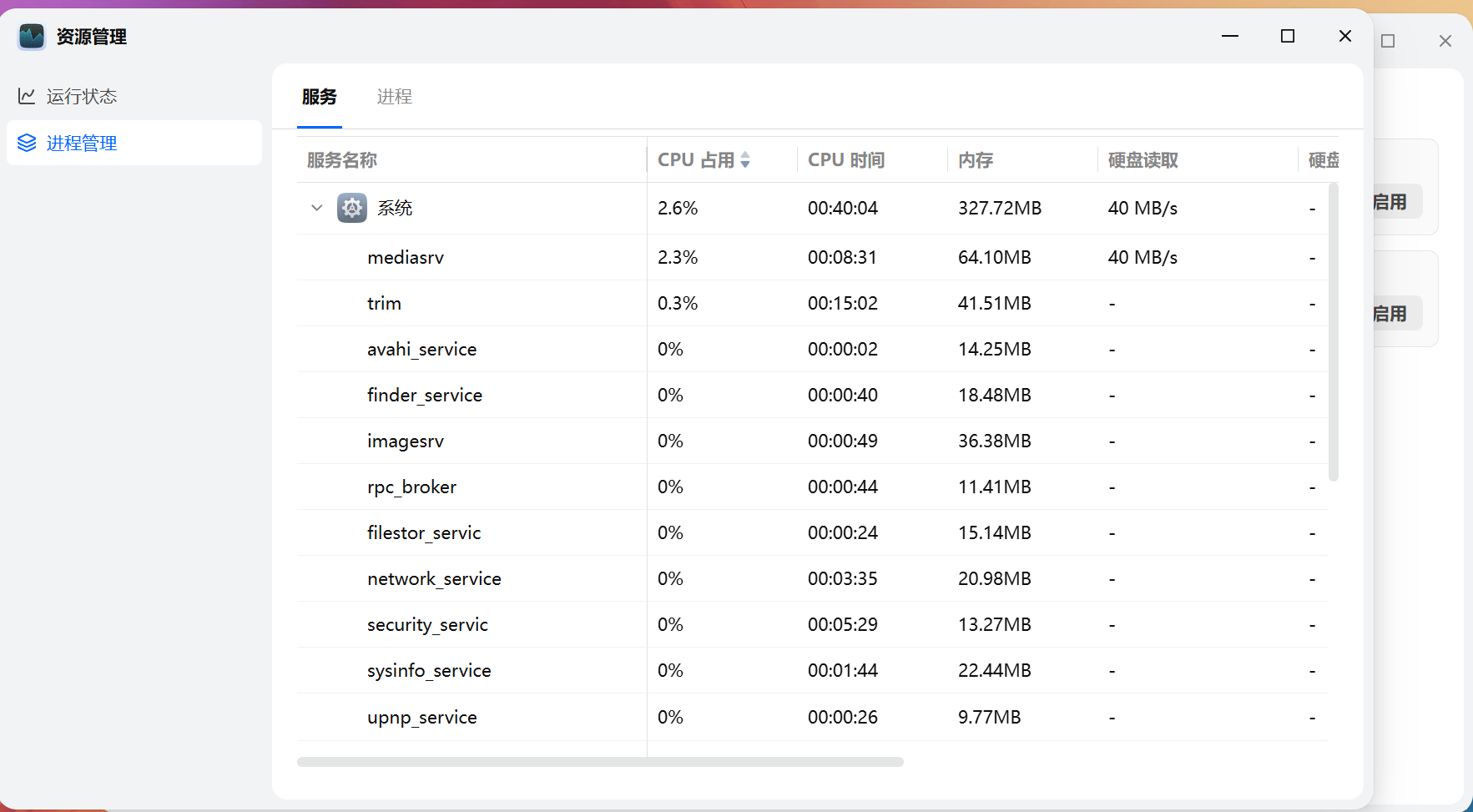Click the 2.3% CPU value for mediasrv
The width and height of the screenshot is (1473, 812).
[678, 257]
